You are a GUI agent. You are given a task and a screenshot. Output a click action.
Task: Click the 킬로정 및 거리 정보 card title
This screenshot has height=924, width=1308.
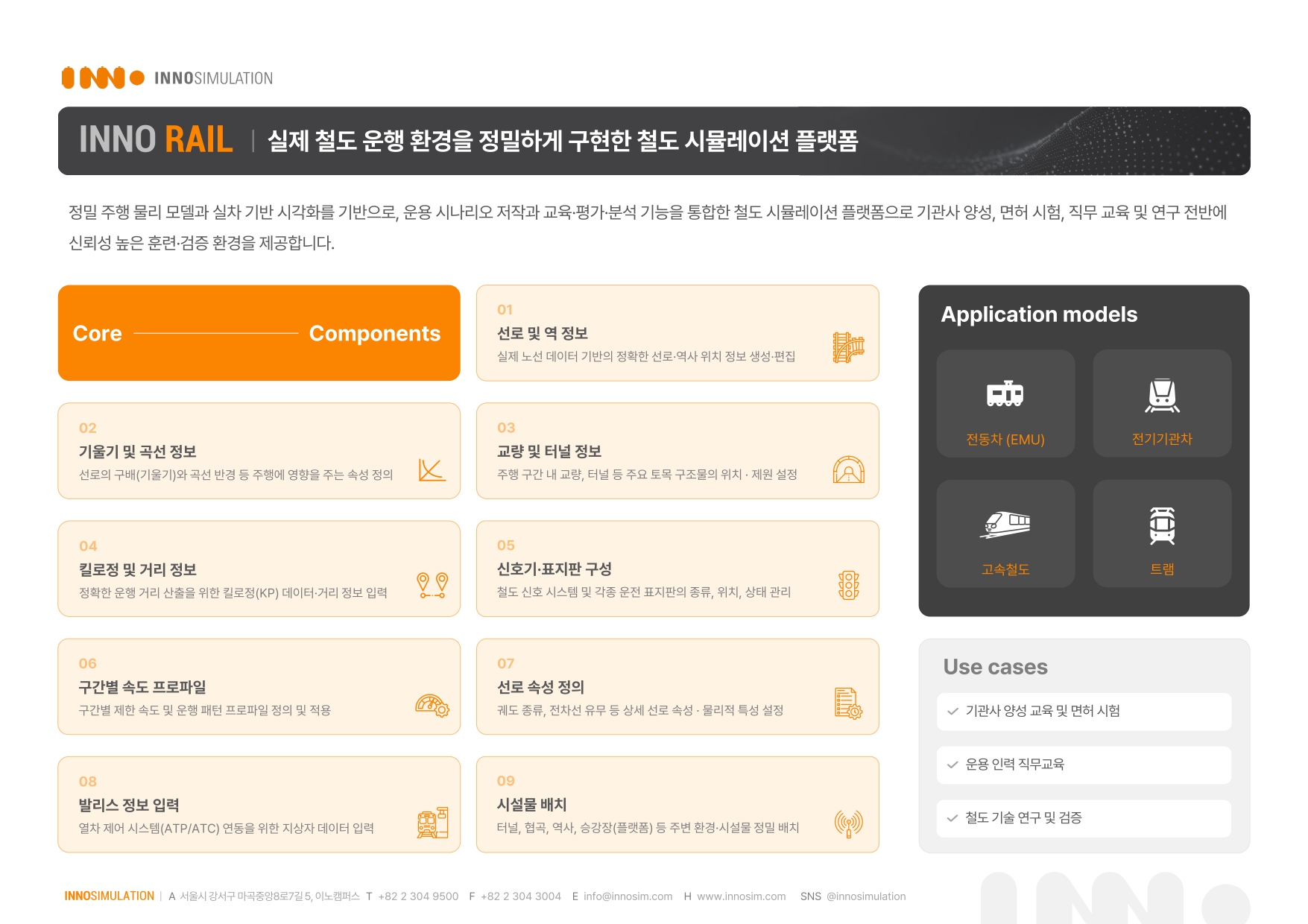coord(138,569)
